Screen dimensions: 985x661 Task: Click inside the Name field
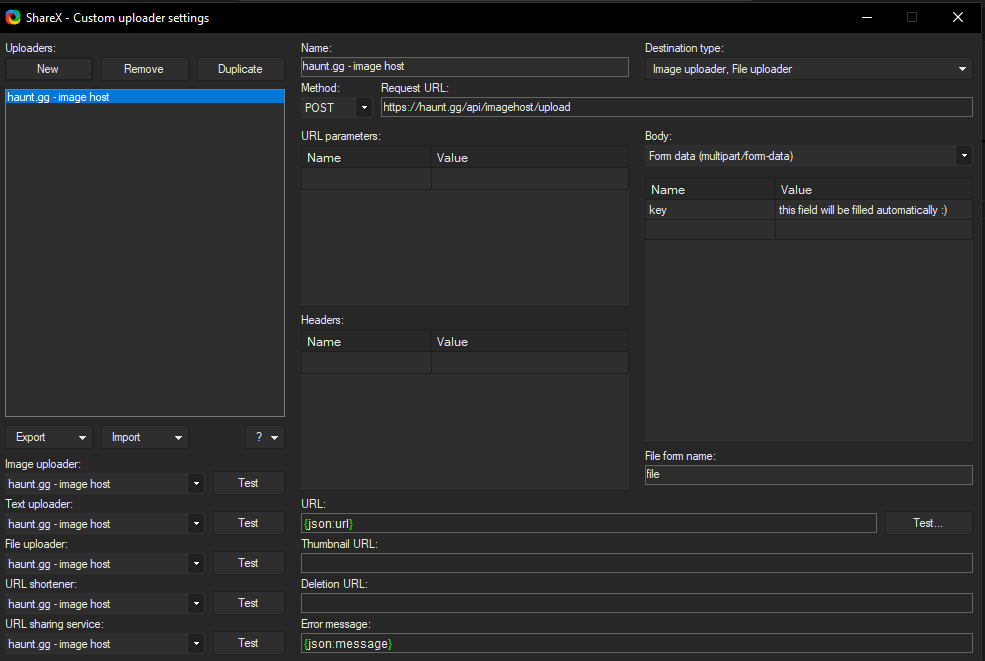[464, 66]
